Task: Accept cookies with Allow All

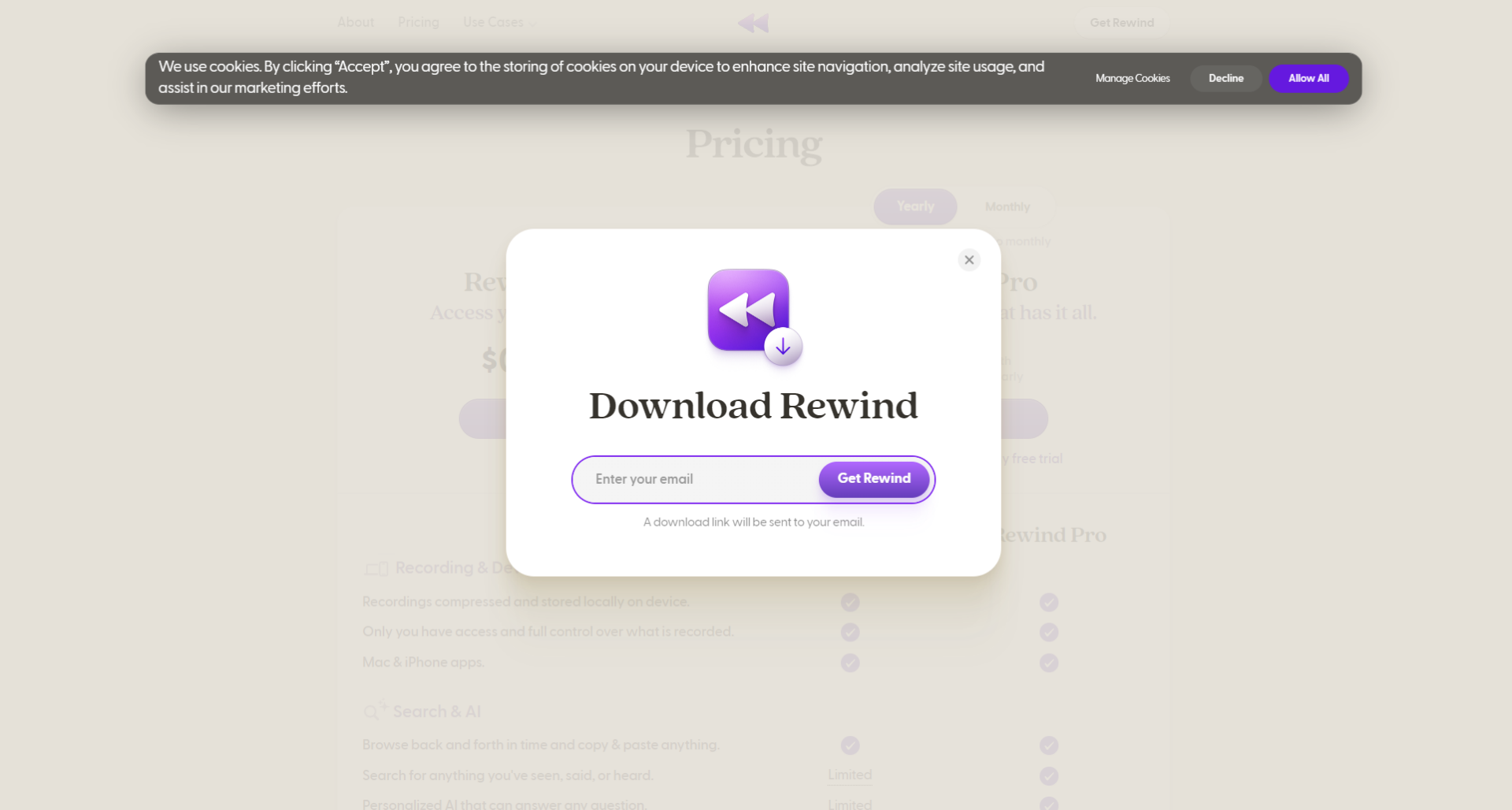Action: point(1308,78)
